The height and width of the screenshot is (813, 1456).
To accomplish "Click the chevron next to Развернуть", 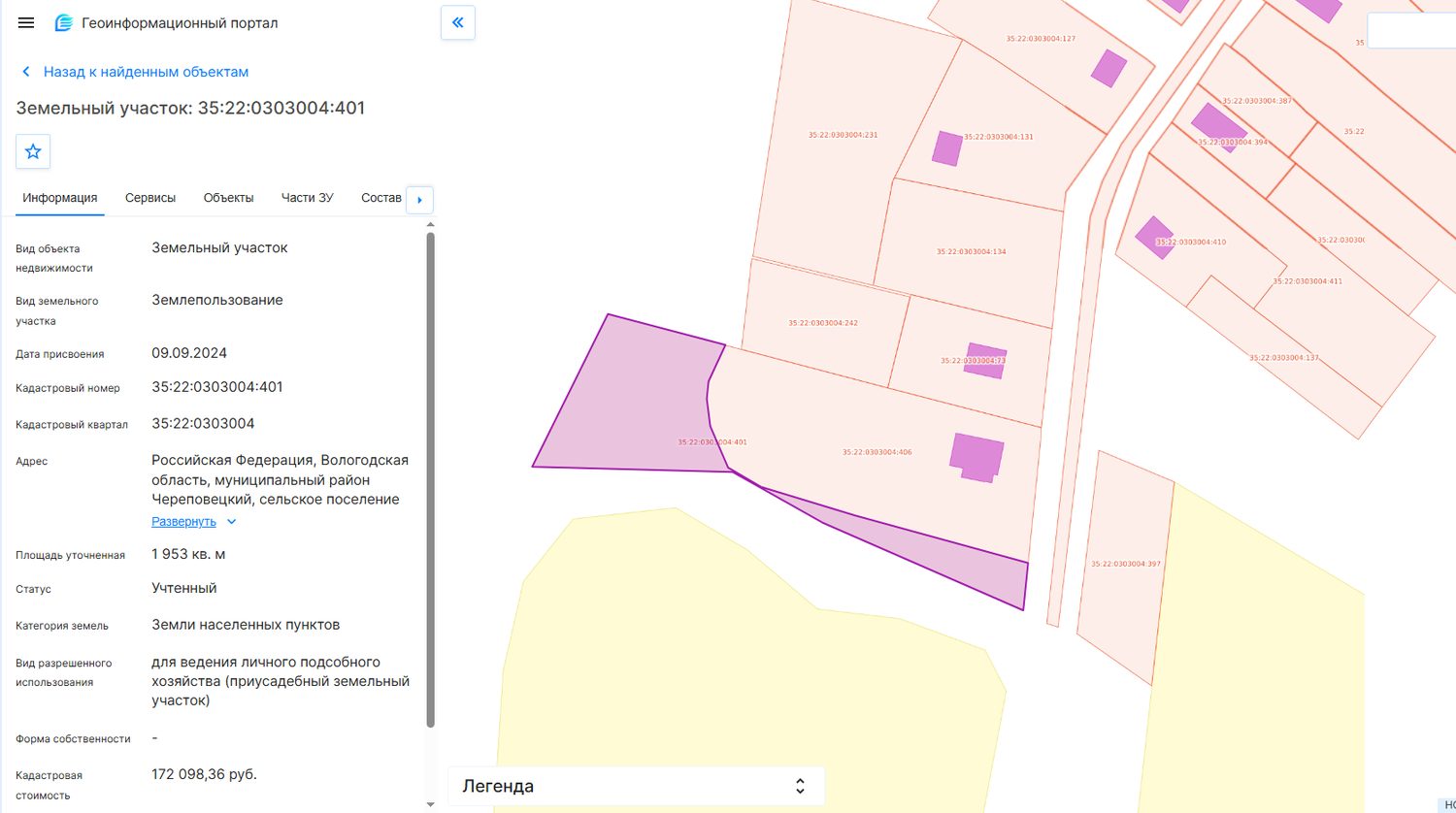I will 231,522.
